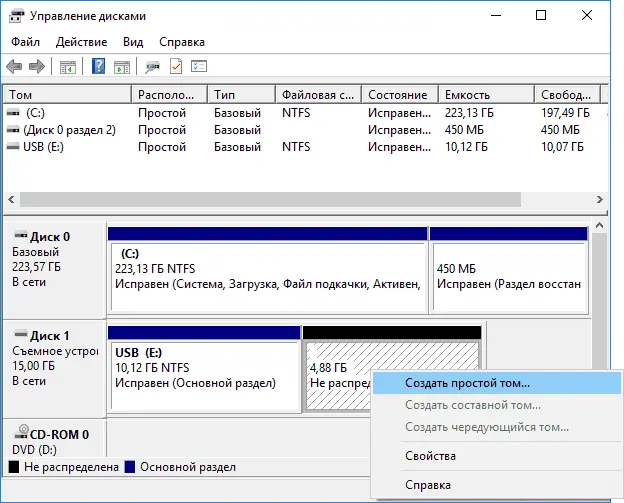
Task: Click the Settings list toolbar icon
Action: 199,66
